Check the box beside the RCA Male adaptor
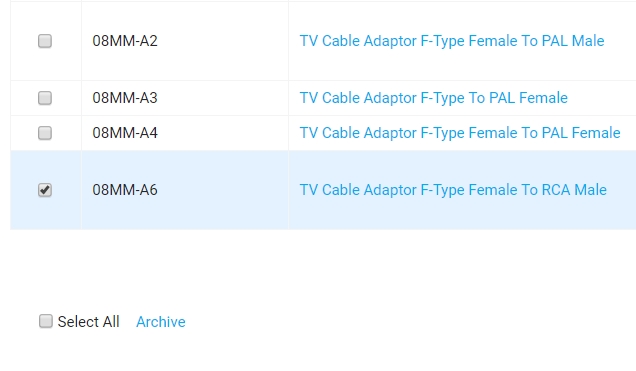Image resolution: width=636 pixels, height=371 pixels. point(45,190)
